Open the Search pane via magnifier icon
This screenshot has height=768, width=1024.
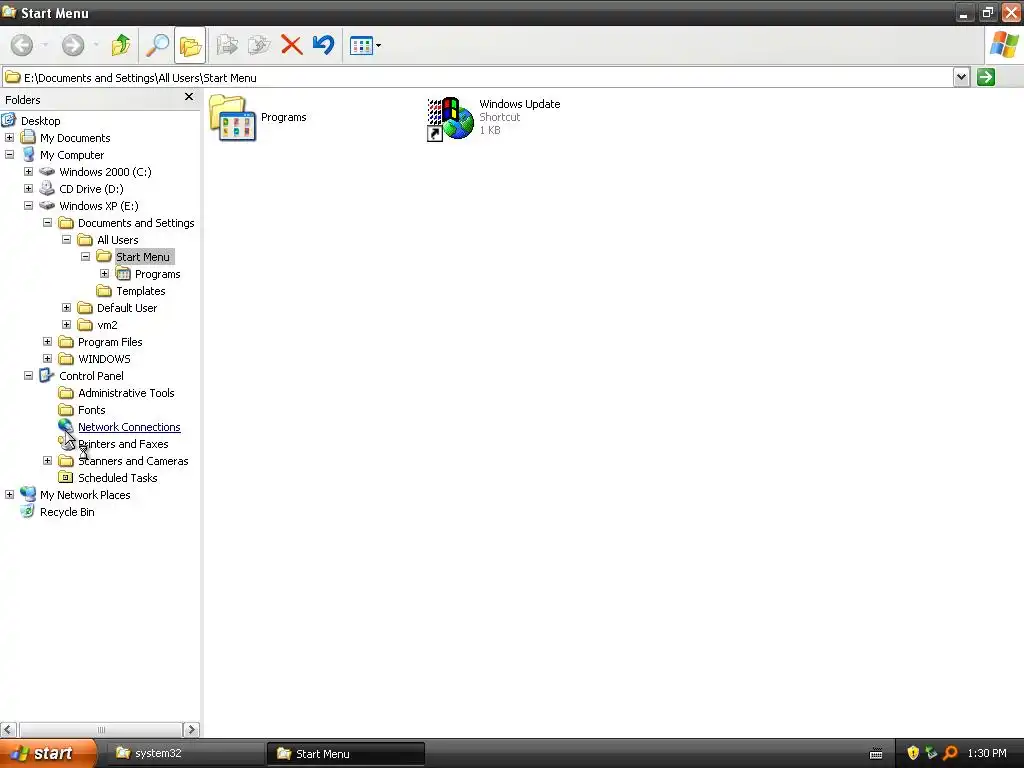click(x=157, y=45)
